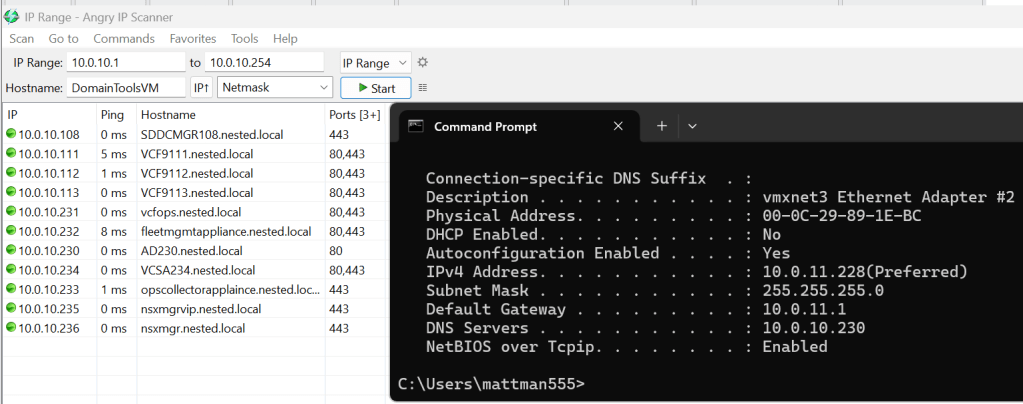Click the Angry IP Scanner title bar icon
Image resolution: width=1023 pixels, height=404 pixels.
tap(11, 16)
